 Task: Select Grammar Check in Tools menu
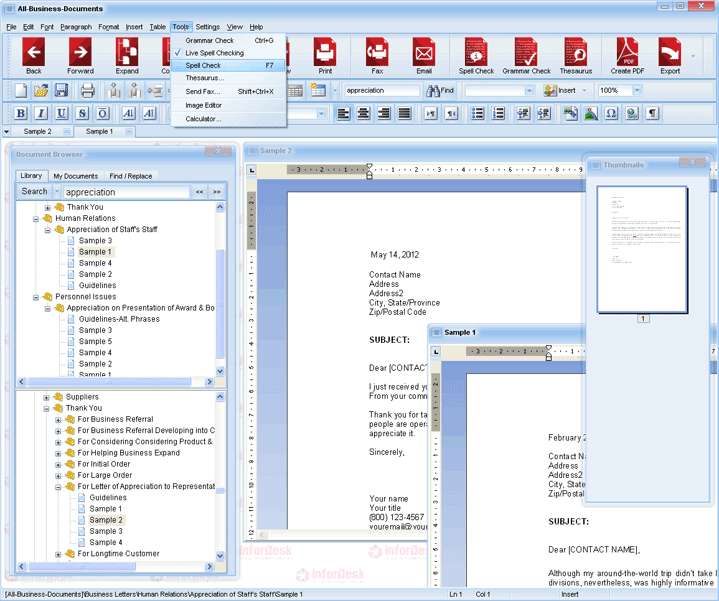pyautogui.click(x=228, y=40)
